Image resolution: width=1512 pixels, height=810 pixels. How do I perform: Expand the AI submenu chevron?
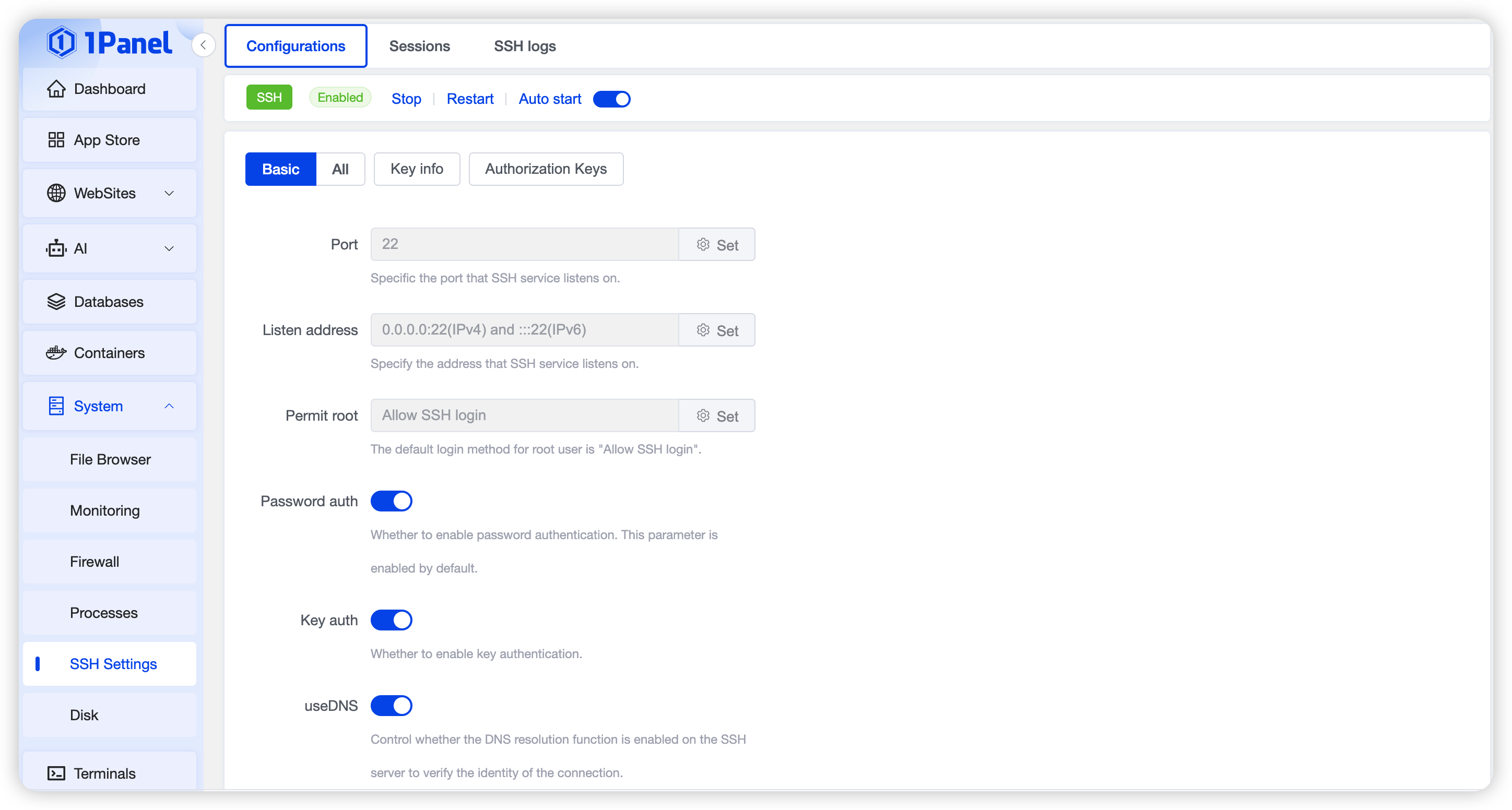coord(169,249)
